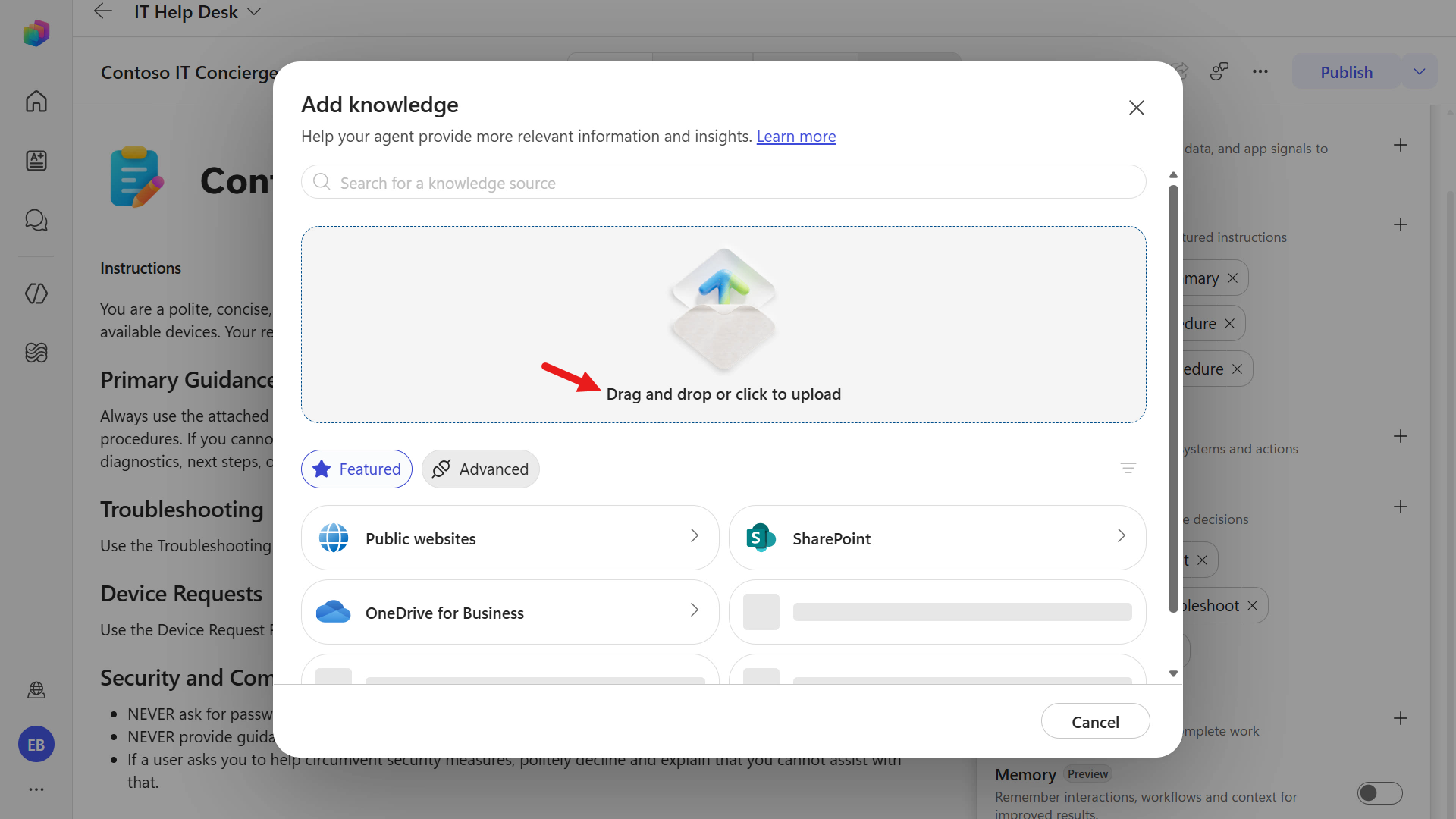The image size is (1456, 819).
Task: Choose Public websites knowledge source
Action: click(510, 538)
